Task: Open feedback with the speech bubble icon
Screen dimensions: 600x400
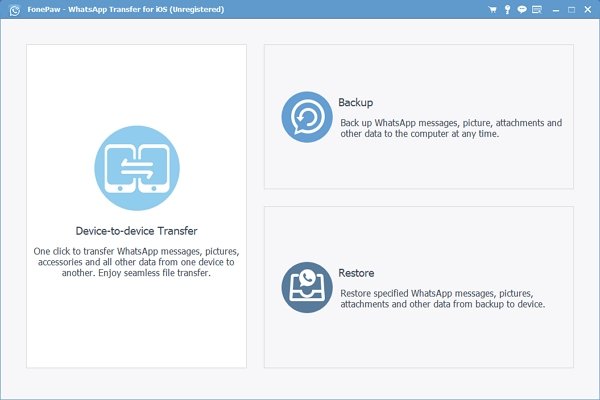Action: click(520, 11)
